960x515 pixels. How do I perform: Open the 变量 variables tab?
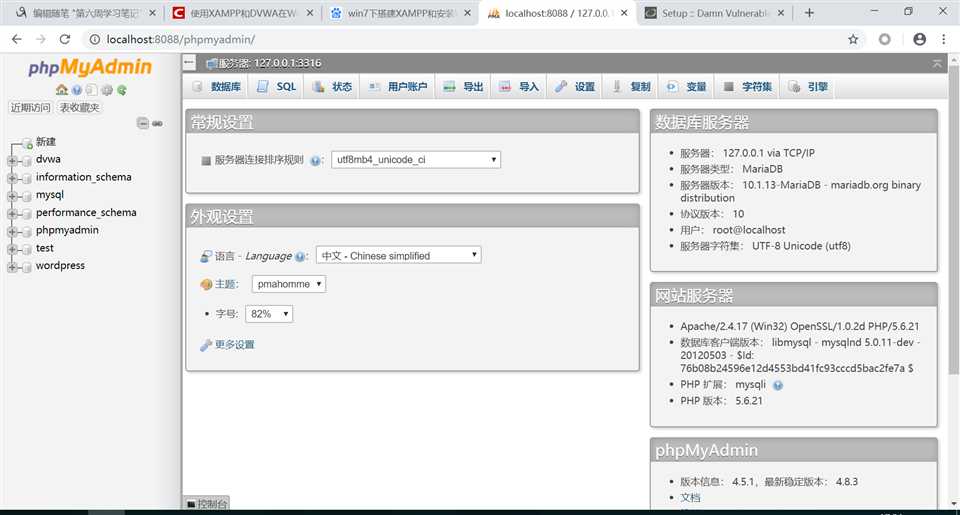click(686, 87)
